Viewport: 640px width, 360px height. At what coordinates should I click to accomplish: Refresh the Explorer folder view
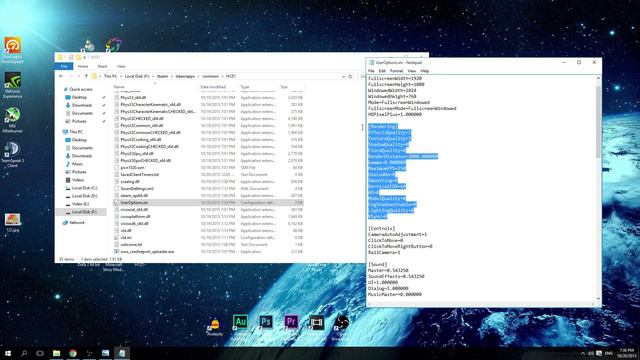pyautogui.click(x=350, y=76)
